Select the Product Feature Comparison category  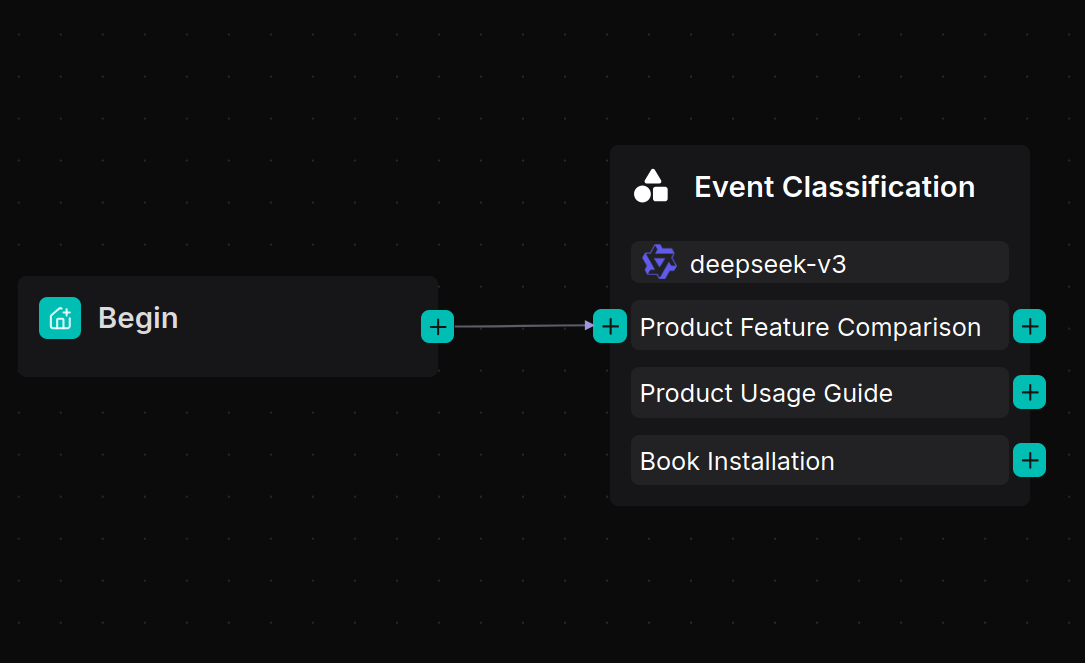[819, 326]
